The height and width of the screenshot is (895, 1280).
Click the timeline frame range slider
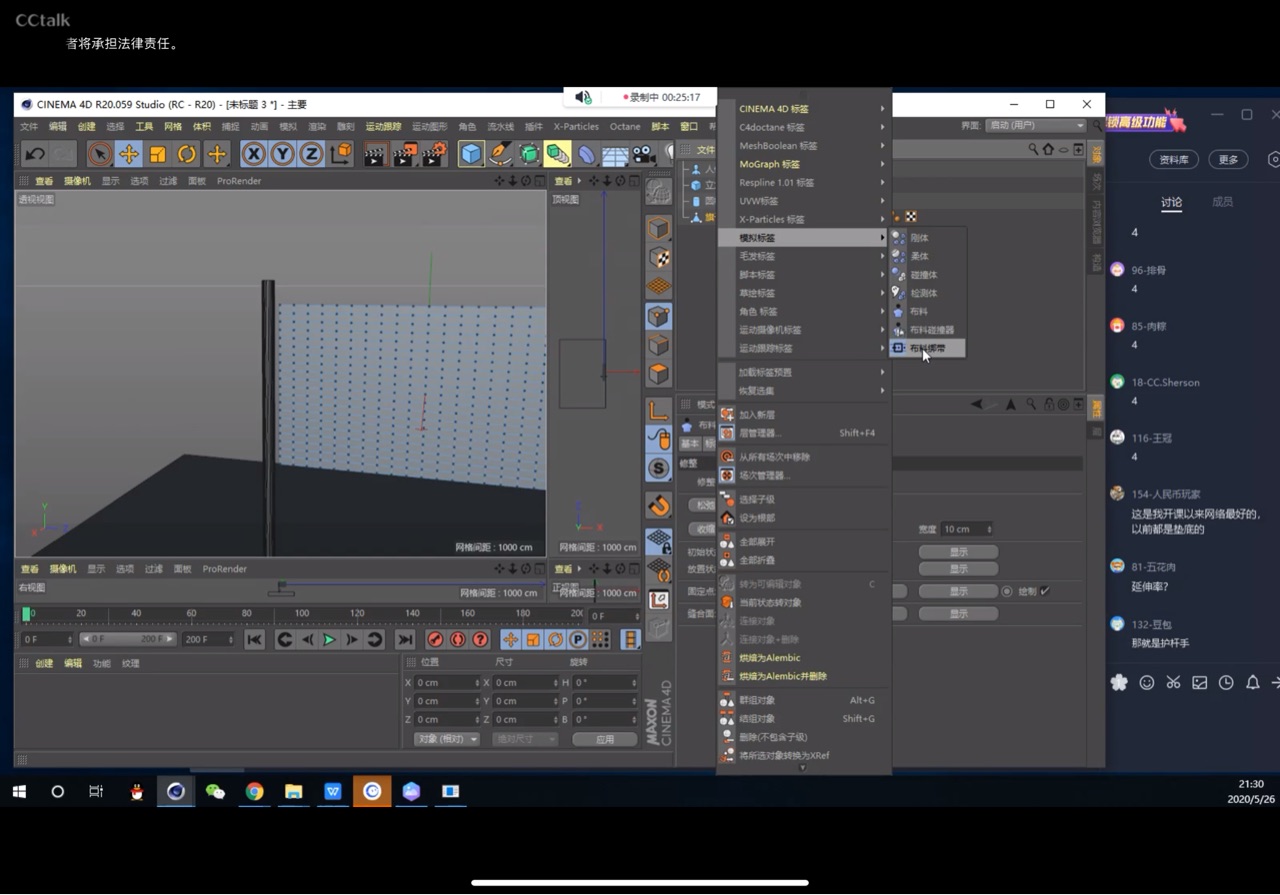pos(127,639)
